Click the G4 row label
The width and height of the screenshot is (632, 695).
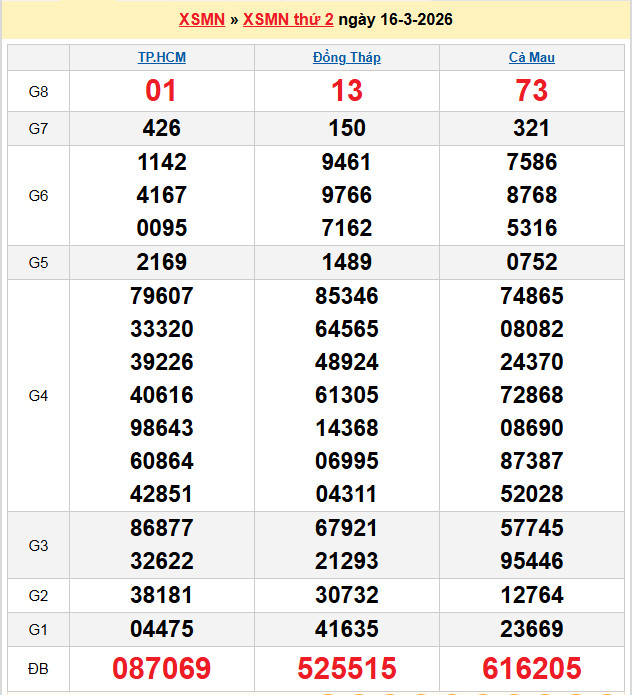click(38, 396)
